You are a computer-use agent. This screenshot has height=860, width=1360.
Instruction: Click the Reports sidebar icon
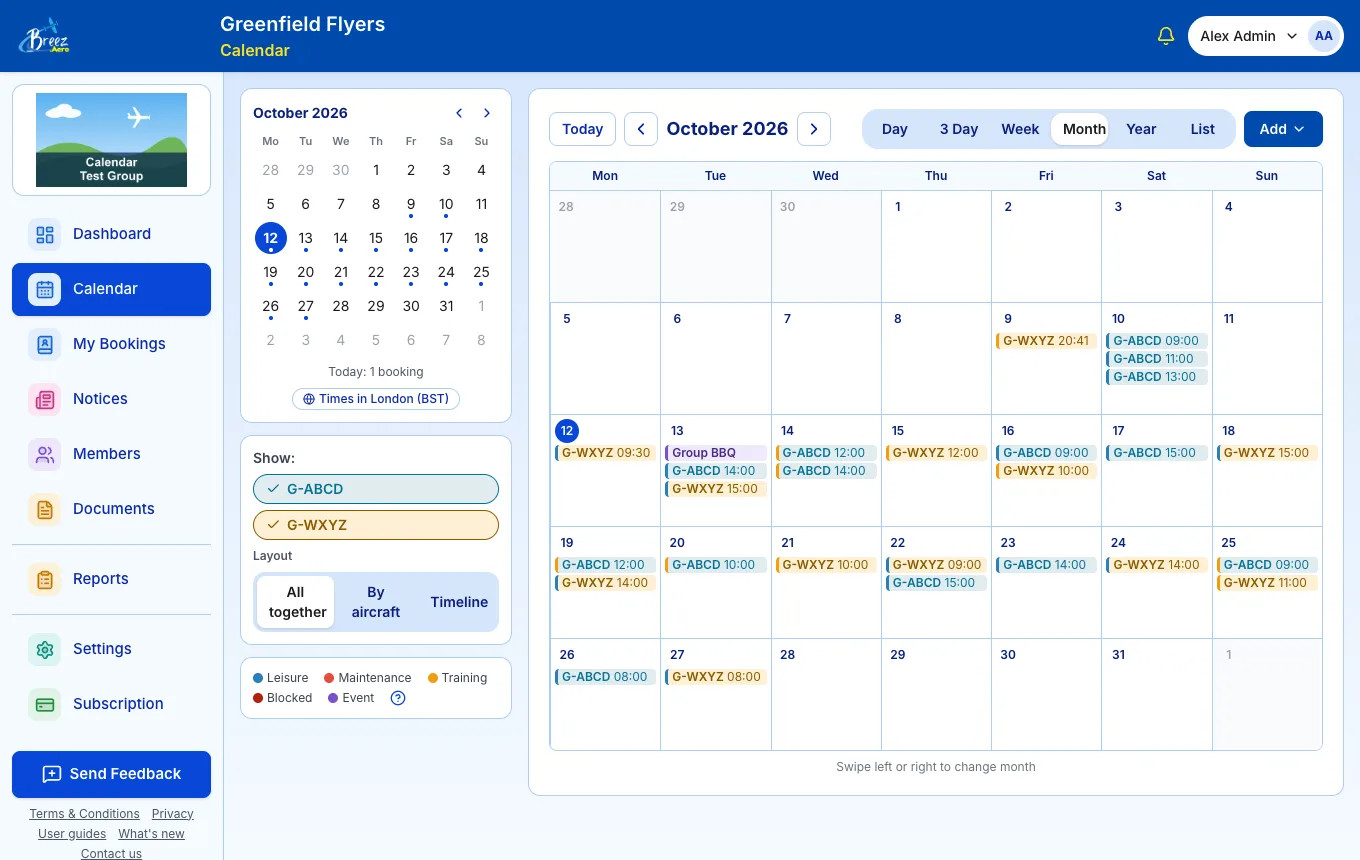pyautogui.click(x=45, y=579)
